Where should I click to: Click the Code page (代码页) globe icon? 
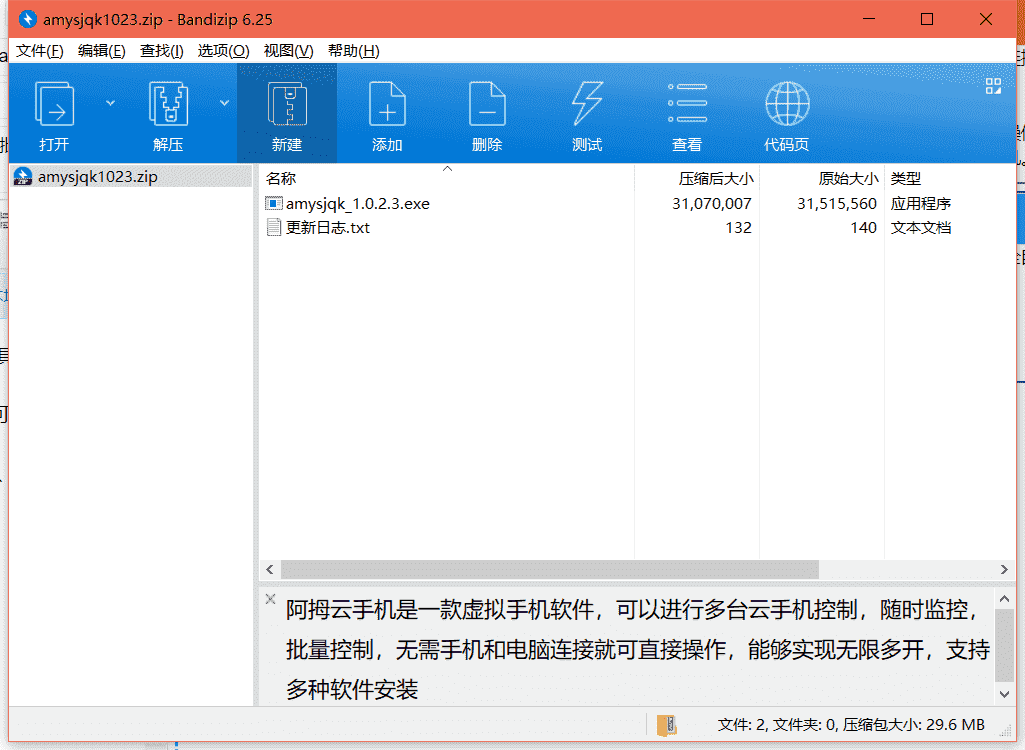coord(787,104)
